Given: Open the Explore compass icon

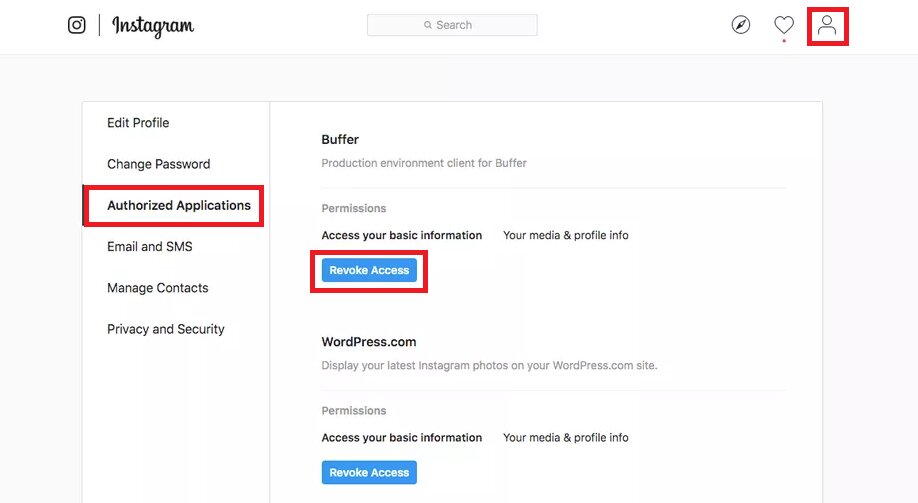Looking at the screenshot, I should [x=741, y=25].
